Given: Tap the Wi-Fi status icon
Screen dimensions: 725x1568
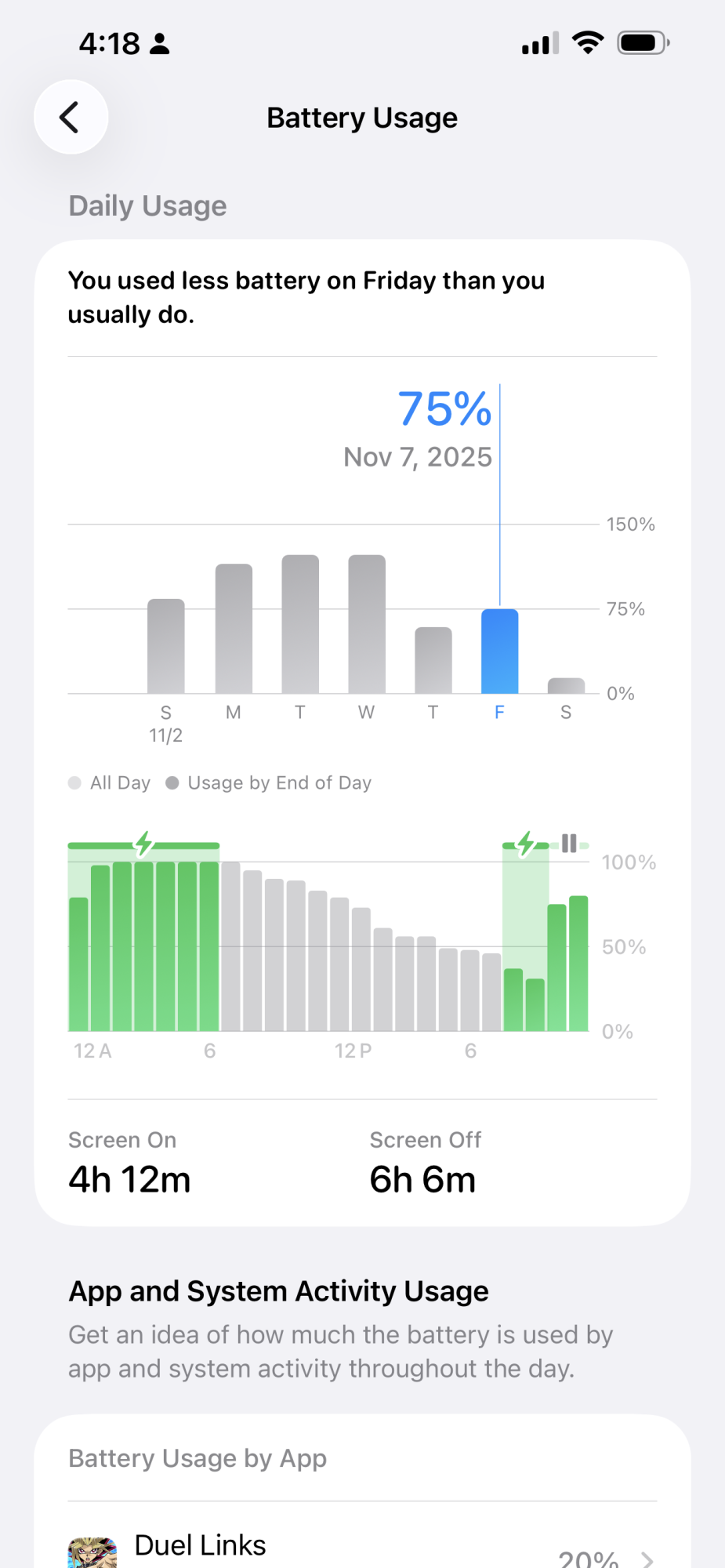Looking at the screenshot, I should point(588,42).
